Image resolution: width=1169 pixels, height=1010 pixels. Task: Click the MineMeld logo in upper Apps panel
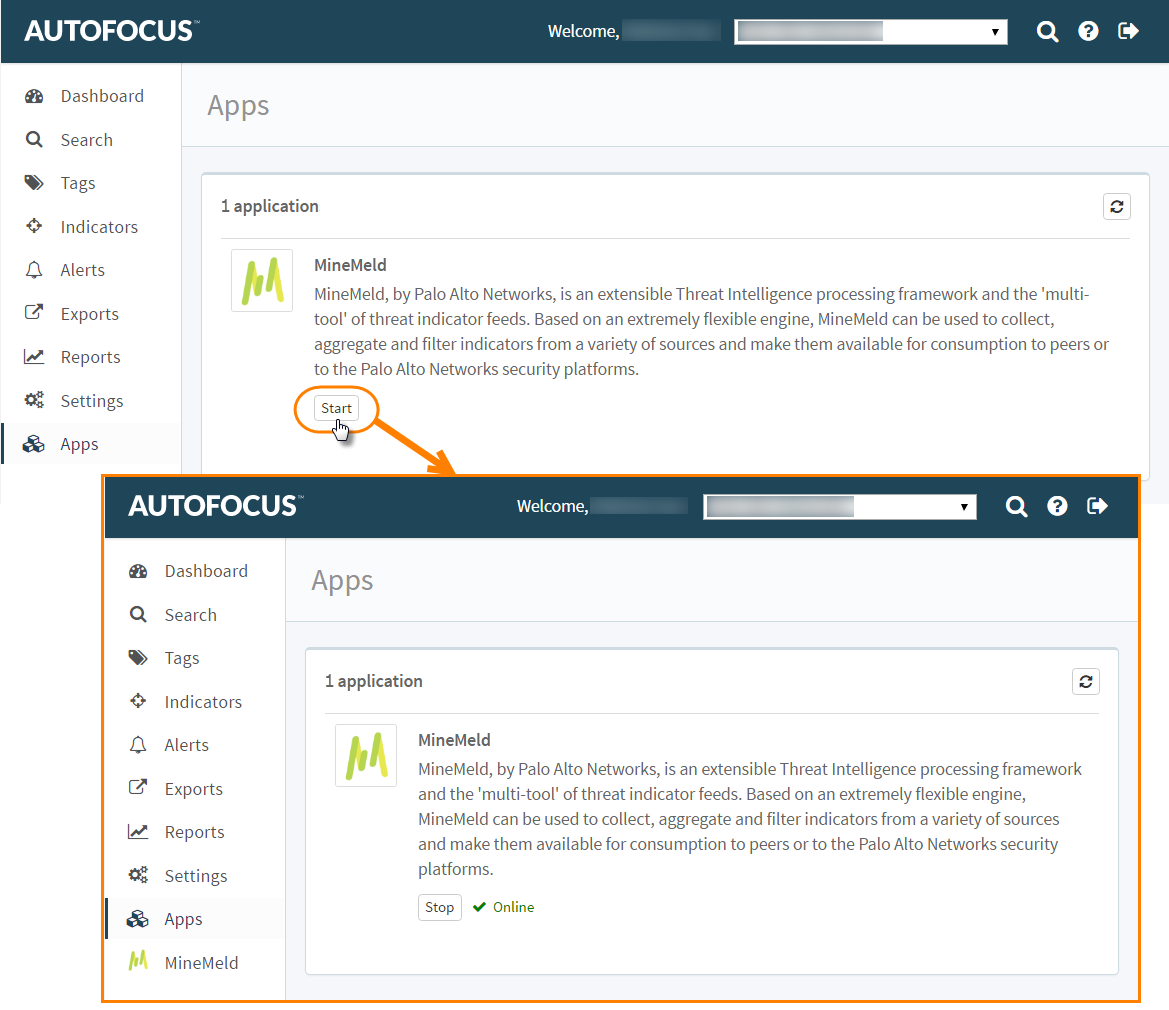click(262, 281)
